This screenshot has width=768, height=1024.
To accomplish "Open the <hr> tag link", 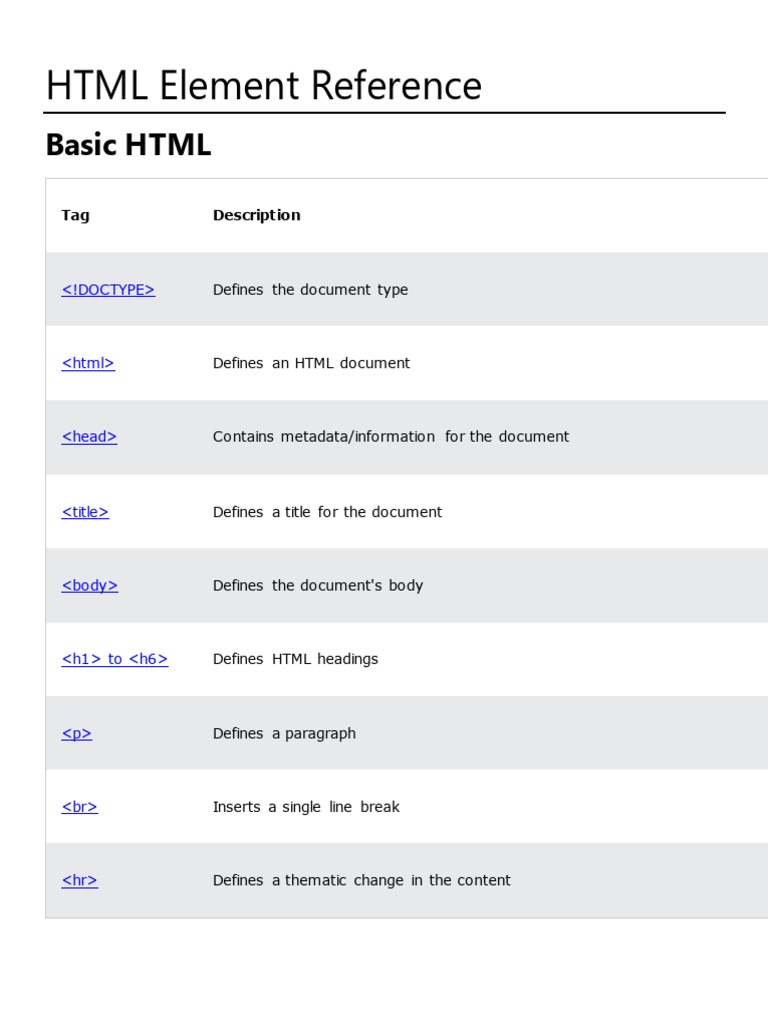I will click(80, 881).
